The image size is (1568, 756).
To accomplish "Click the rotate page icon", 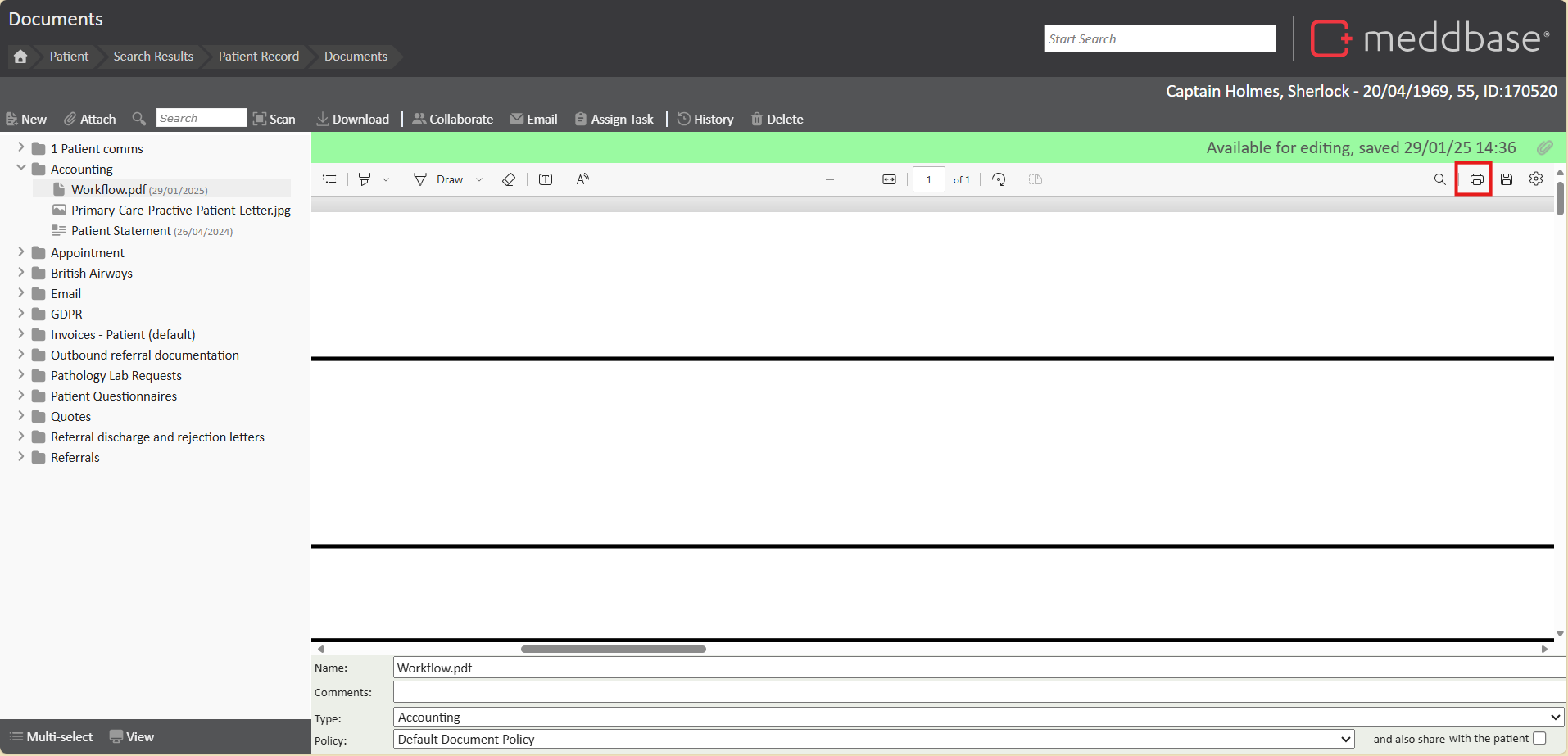I will click(999, 179).
